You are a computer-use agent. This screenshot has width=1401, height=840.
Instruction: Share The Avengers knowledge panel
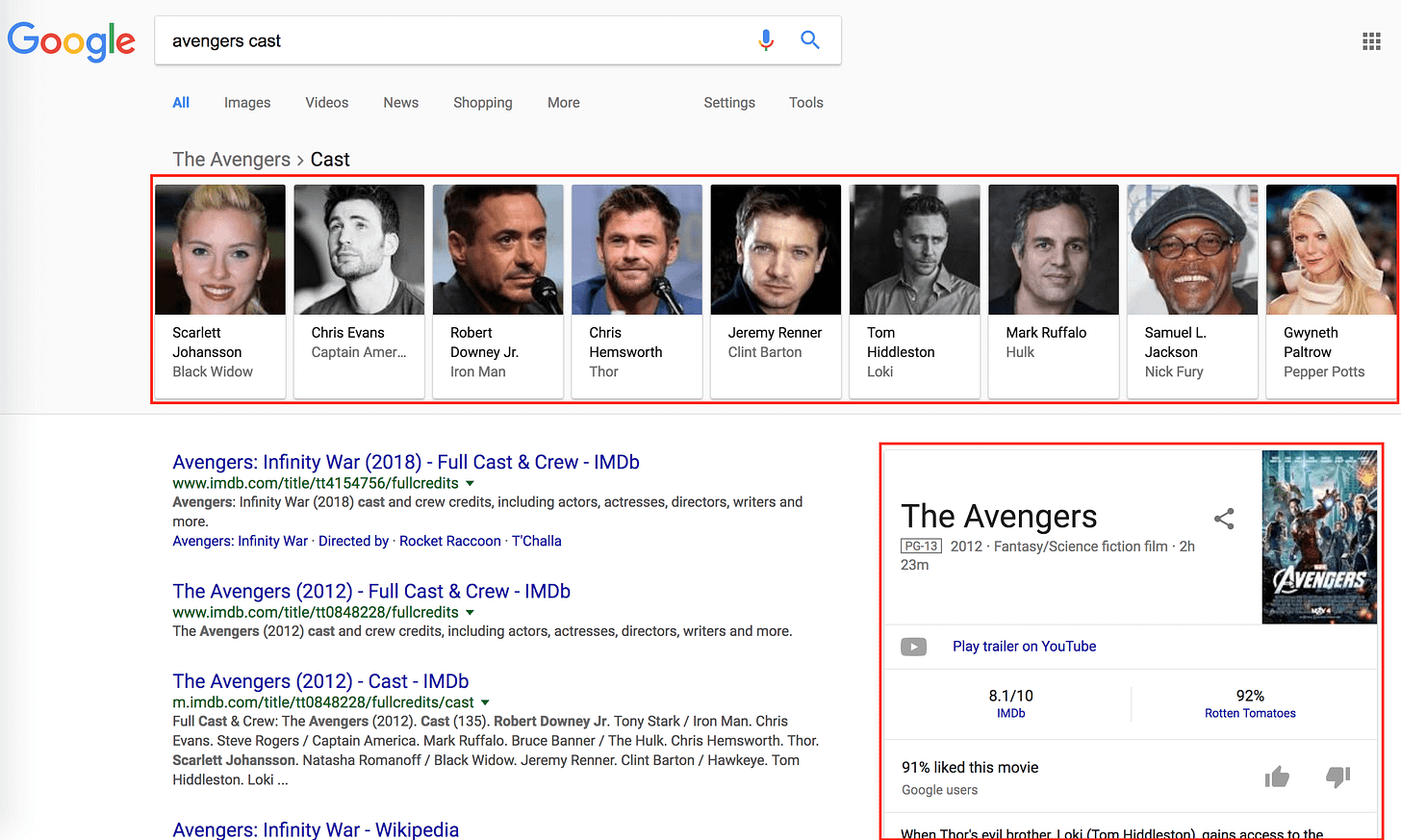(x=1224, y=519)
